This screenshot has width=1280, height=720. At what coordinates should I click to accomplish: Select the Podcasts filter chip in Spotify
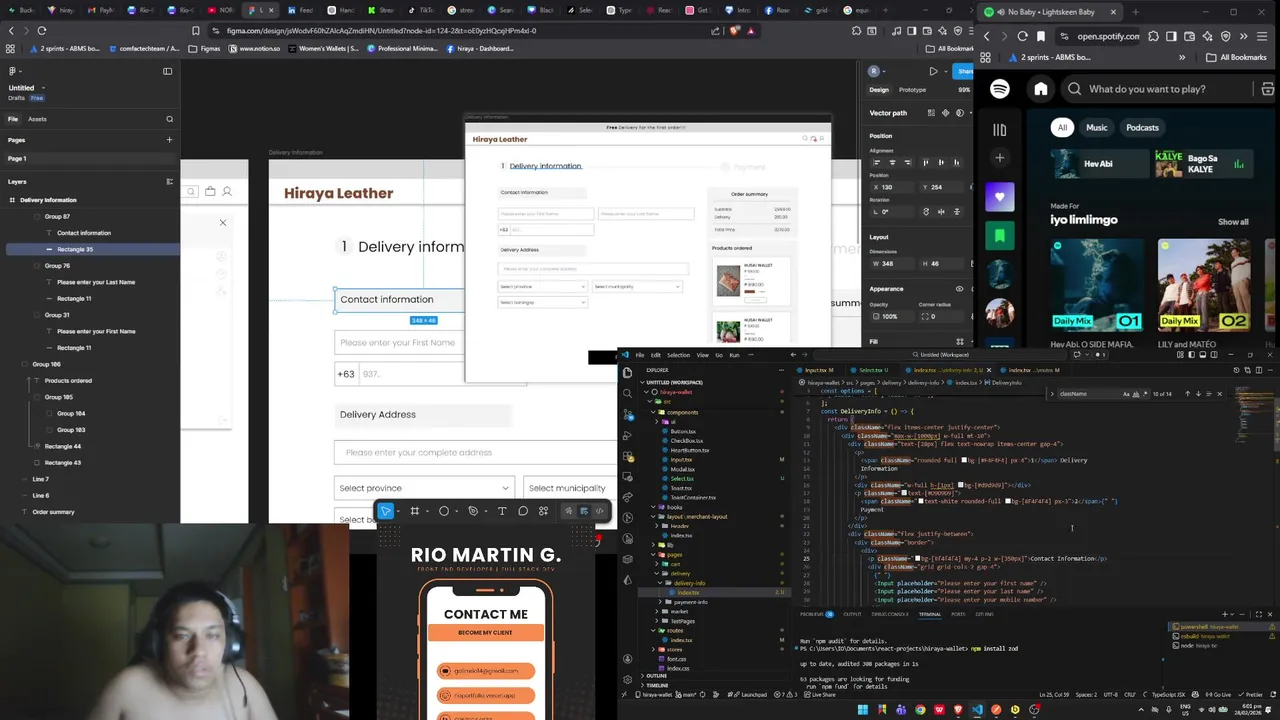1142,128
